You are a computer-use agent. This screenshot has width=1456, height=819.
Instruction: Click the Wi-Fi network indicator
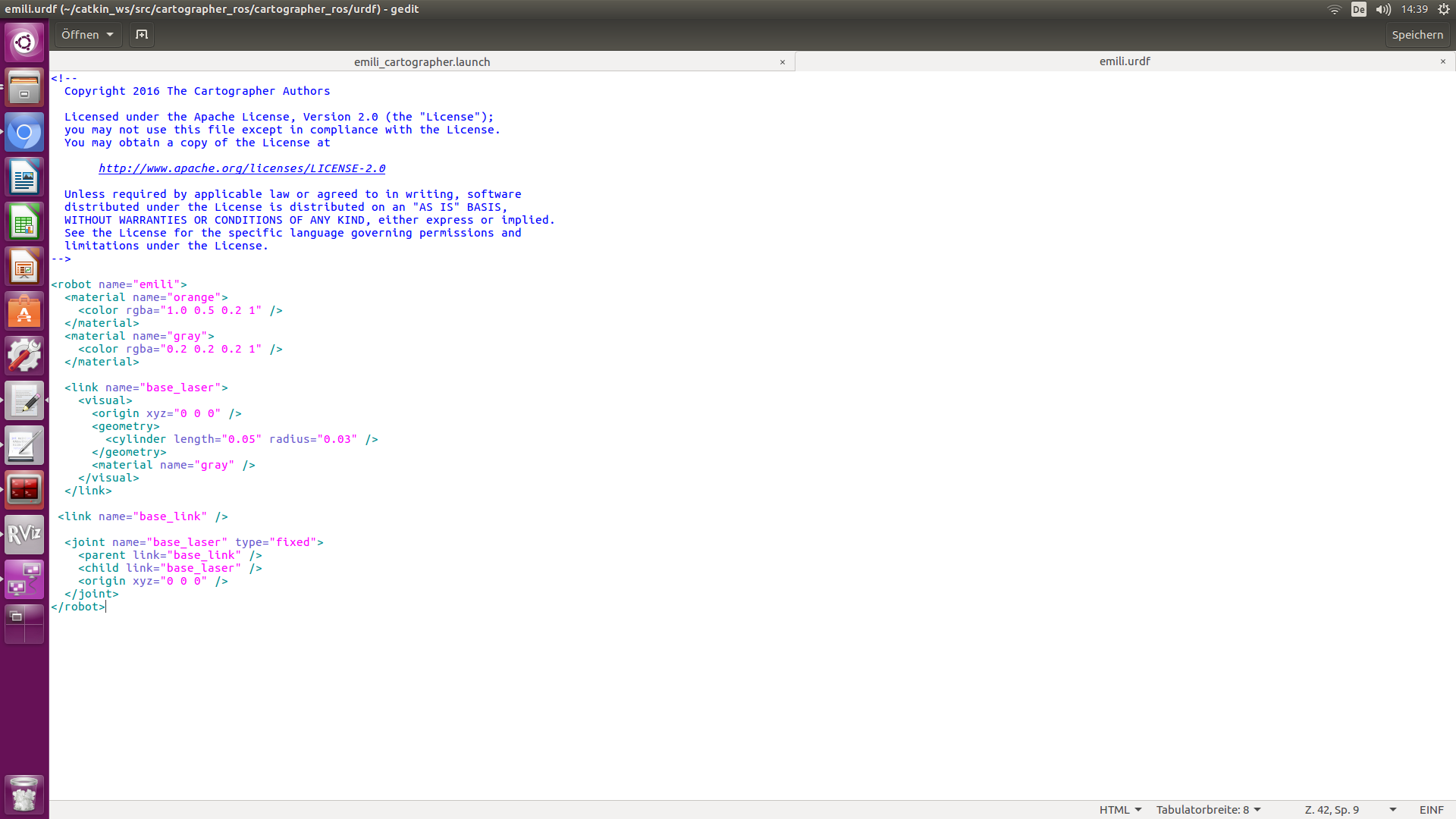pyautogui.click(x=1334, y=9)
